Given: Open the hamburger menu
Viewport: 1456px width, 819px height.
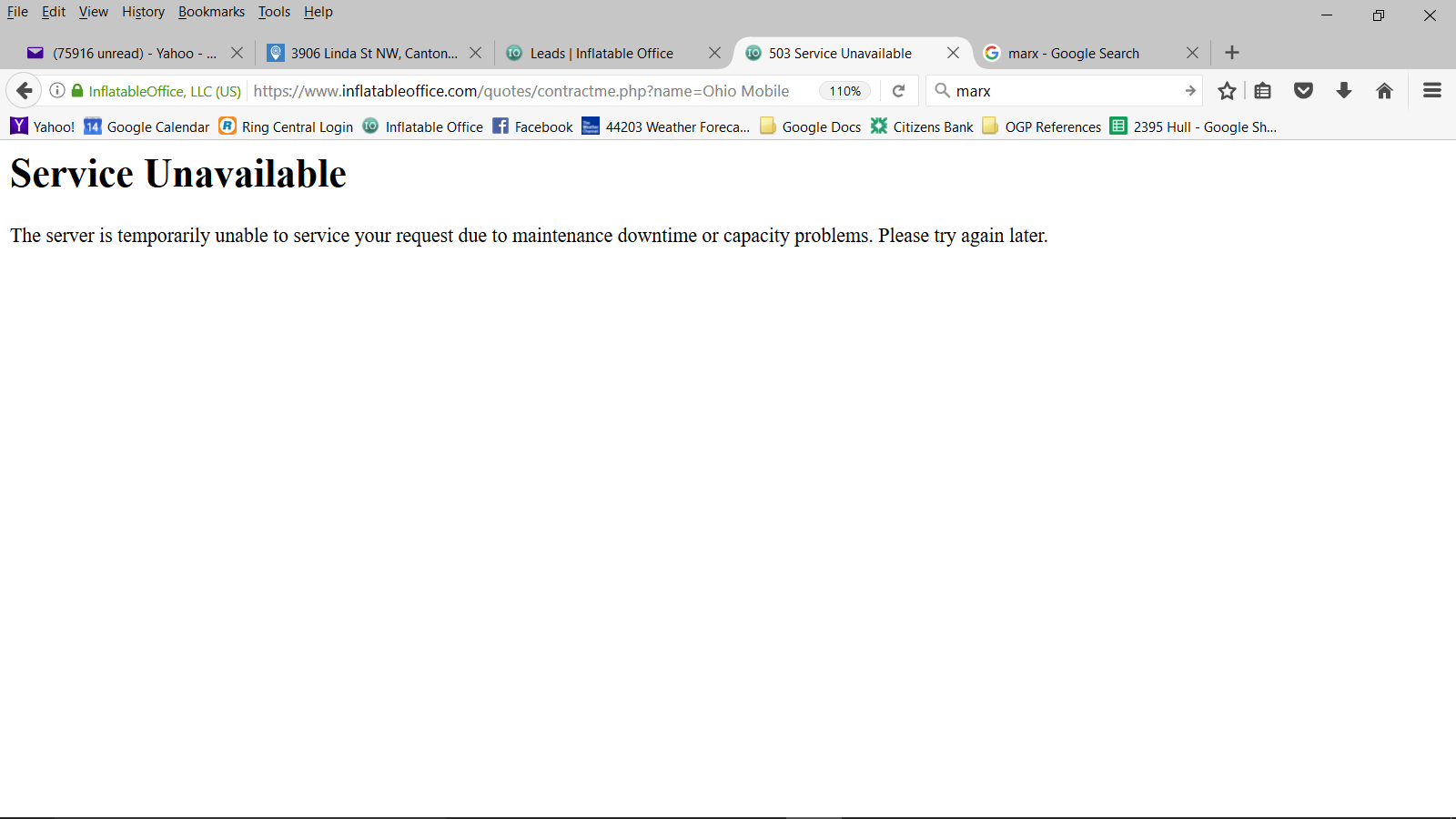Looking at the screenshot, I should click(x=1431, y=91).
